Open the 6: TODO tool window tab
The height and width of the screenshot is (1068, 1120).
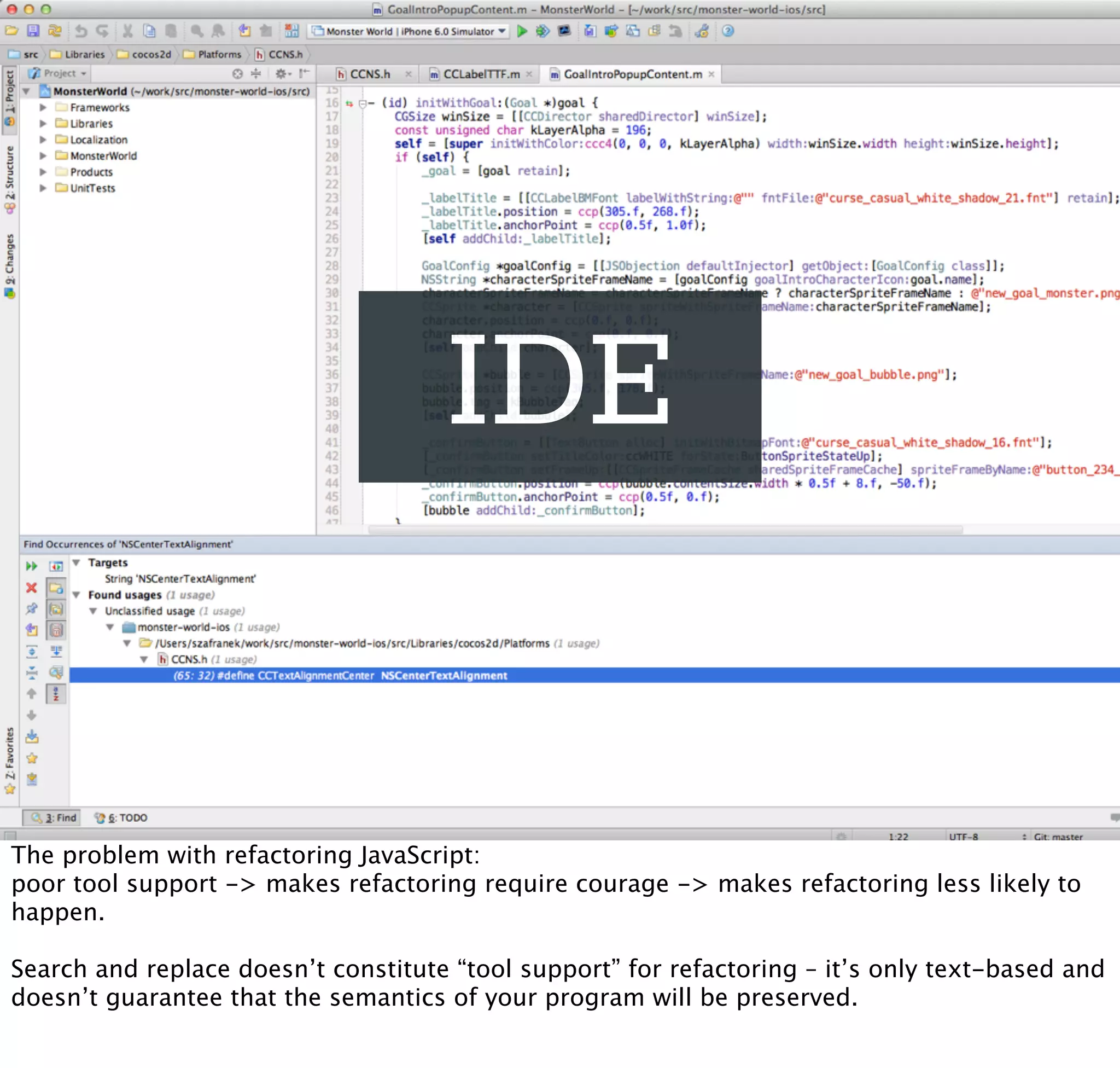pyautogui.click(x=121, y=817)
